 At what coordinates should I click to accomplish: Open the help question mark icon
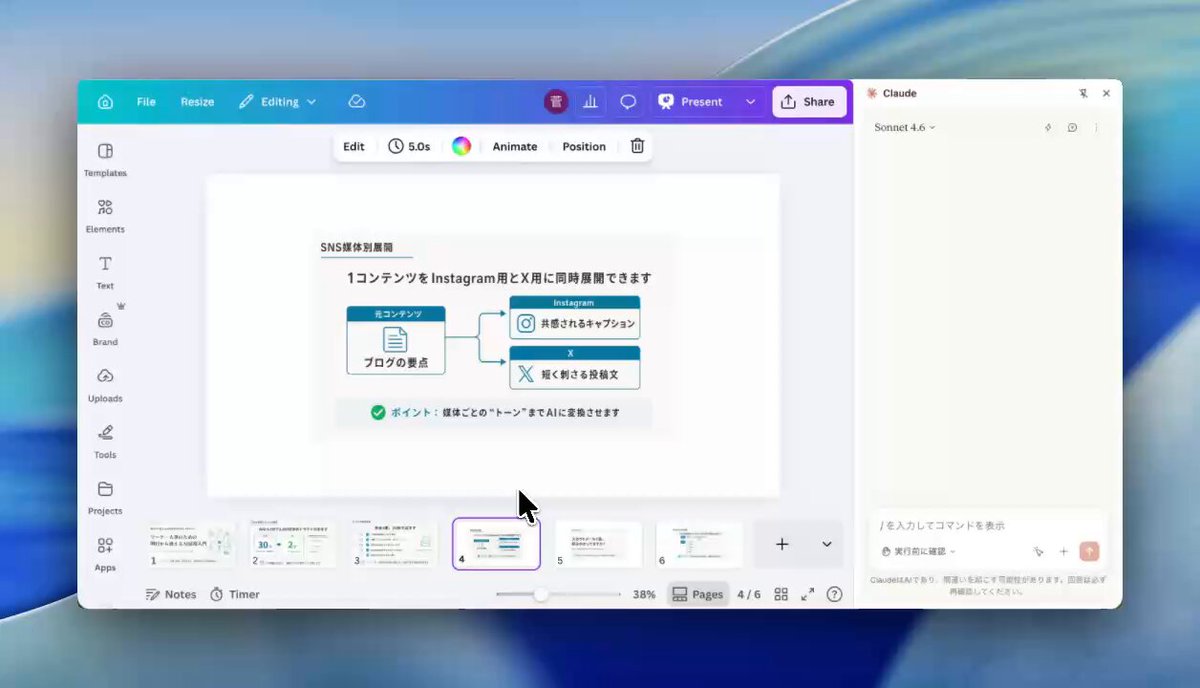pyautogui.click(x=834, y=594)
